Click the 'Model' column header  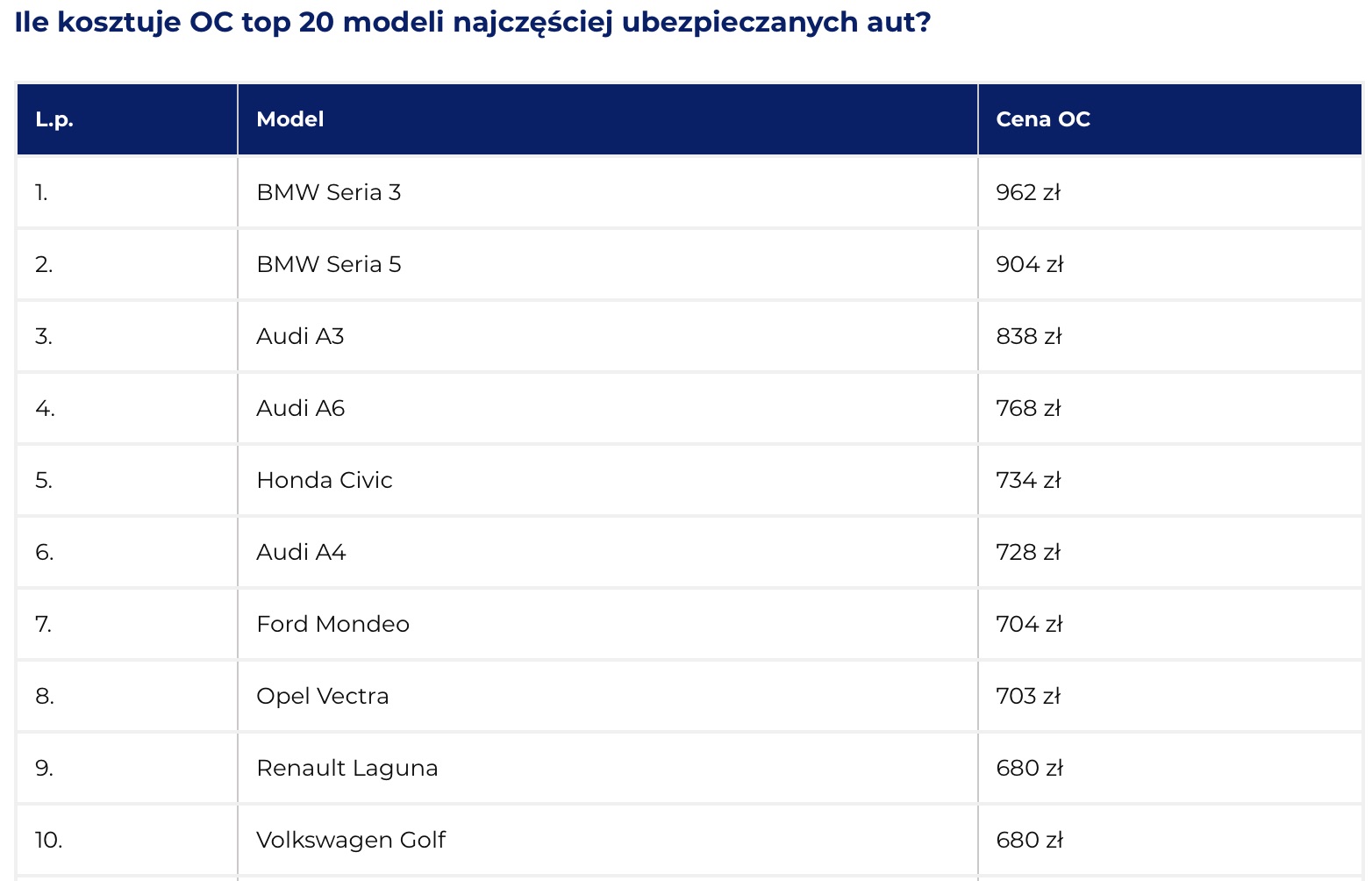pyautogui.click(x=607, y=119)
